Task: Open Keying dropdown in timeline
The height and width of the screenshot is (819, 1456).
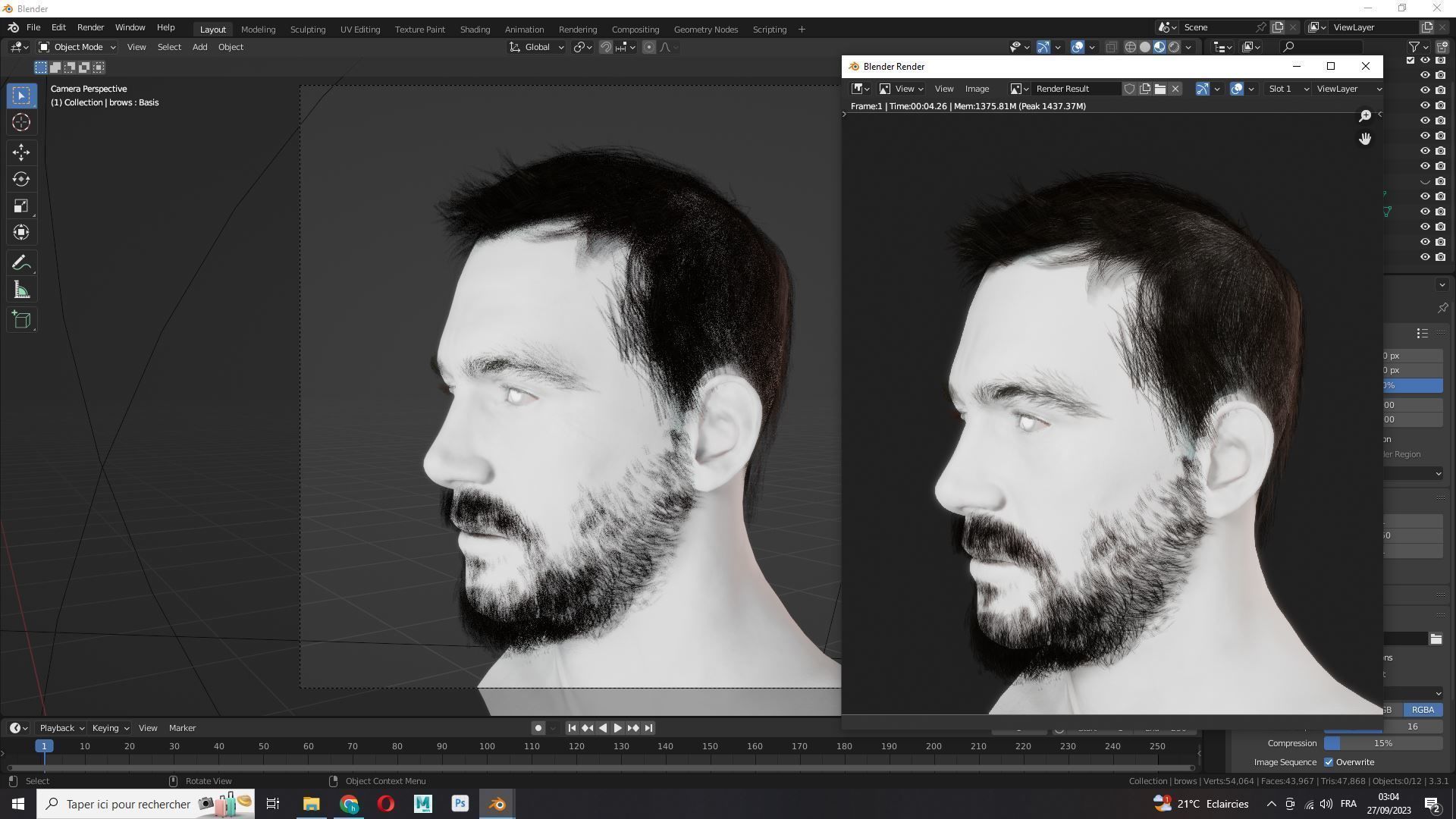Action: [111, 728]
